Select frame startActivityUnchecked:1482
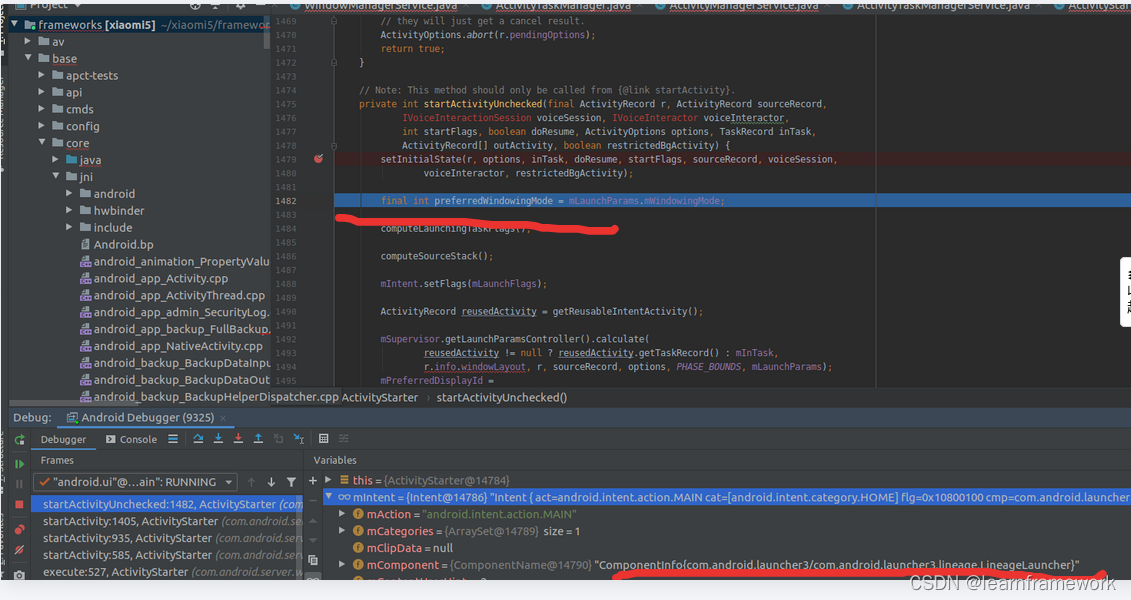 point(167,504)
